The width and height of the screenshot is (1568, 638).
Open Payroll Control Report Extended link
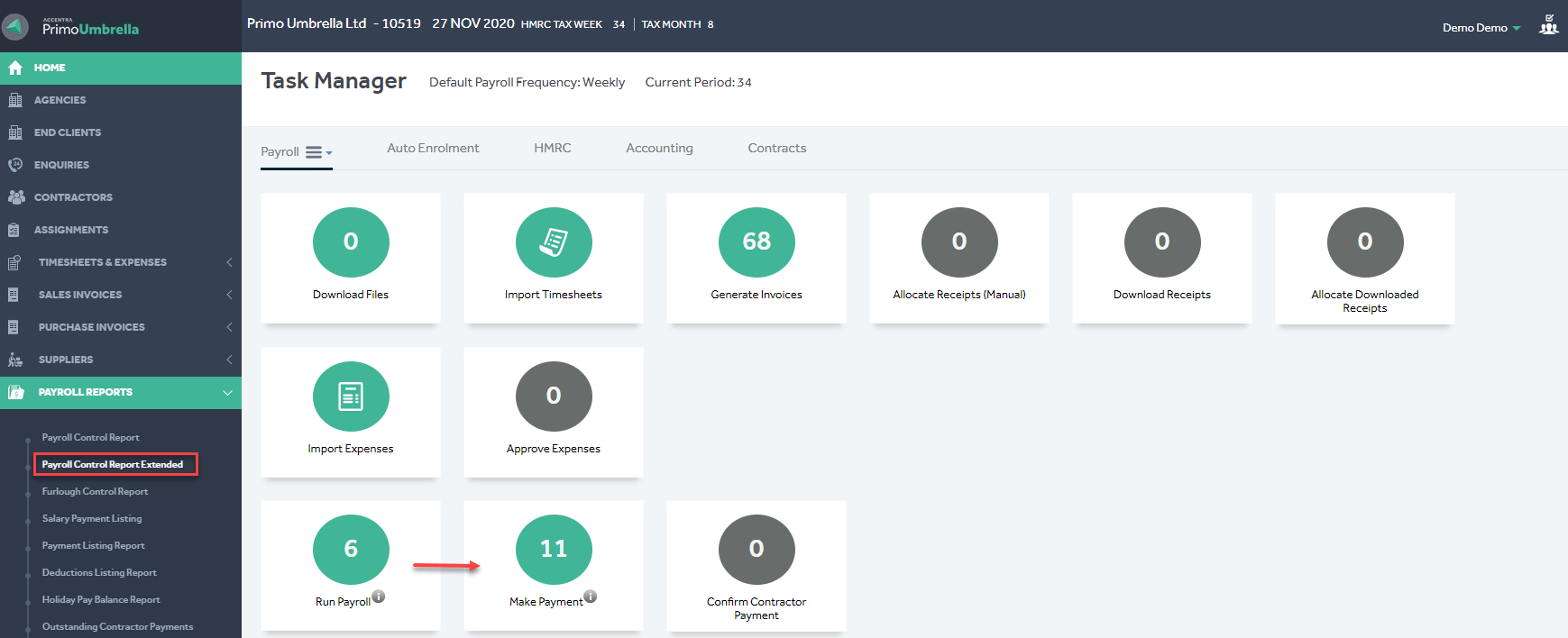pos(113,465)
